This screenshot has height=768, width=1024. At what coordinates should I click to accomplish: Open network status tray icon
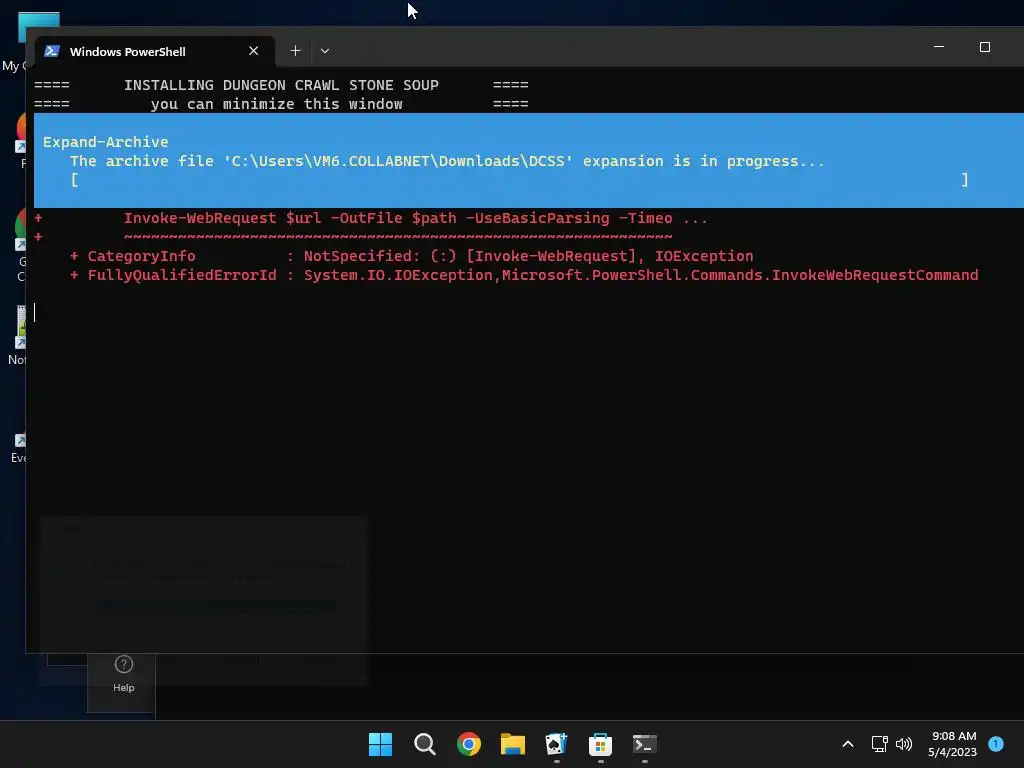[x=880, y=744]
